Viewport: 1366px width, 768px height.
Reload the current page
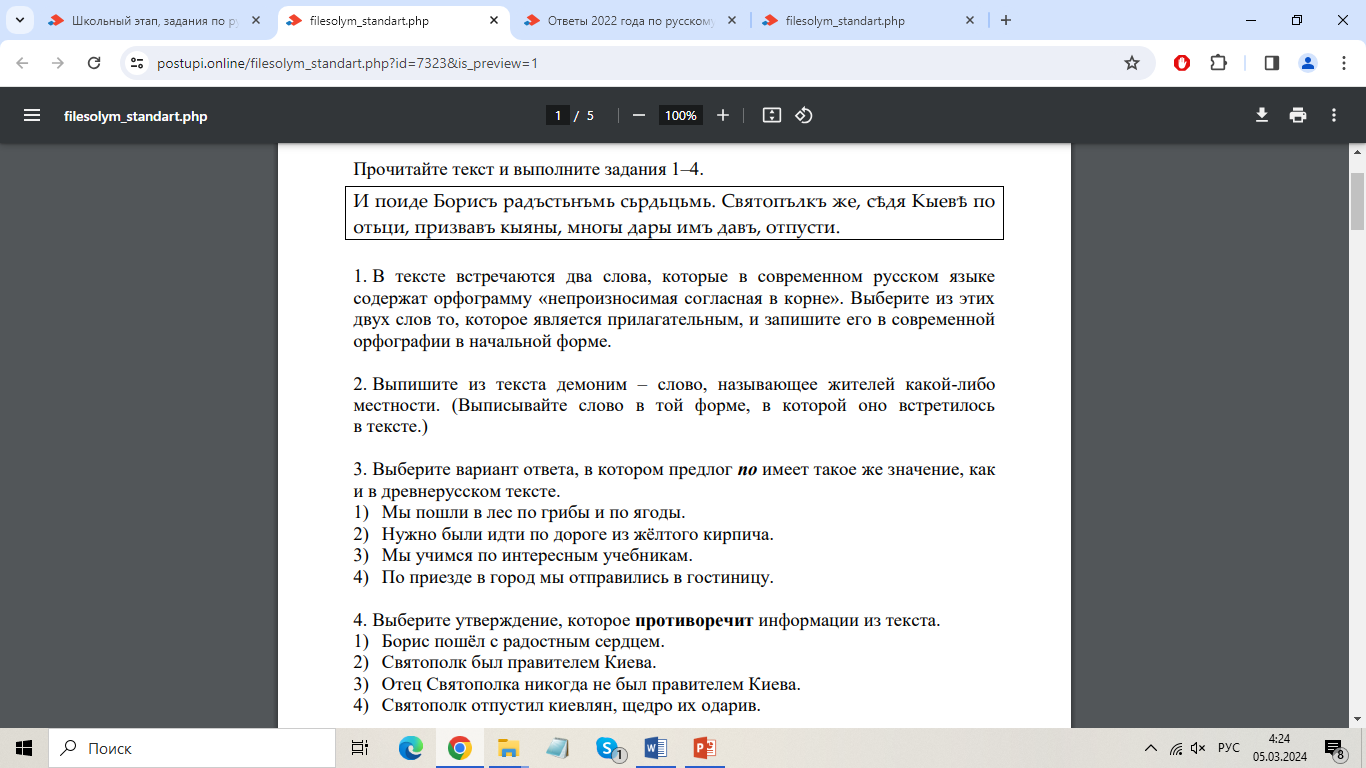pos(94,63)
